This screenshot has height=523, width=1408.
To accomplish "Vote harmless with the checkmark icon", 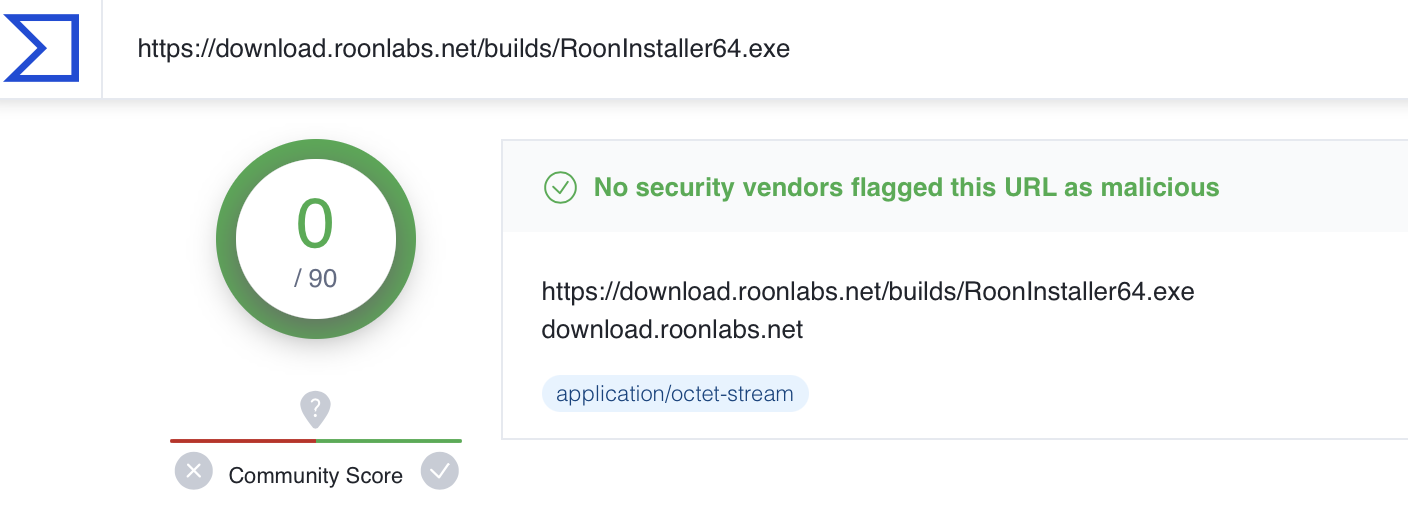I will click(x=439, y=470).
